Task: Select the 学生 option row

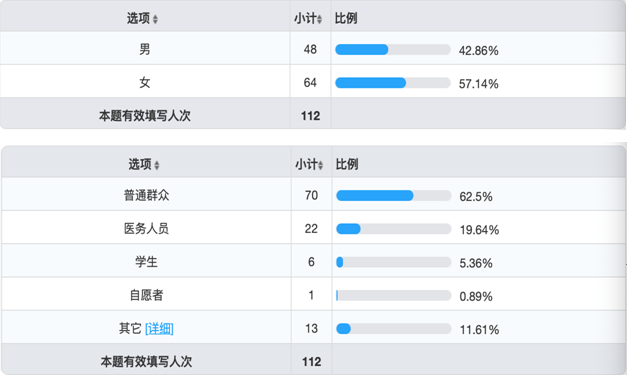Action: (314, 261)
